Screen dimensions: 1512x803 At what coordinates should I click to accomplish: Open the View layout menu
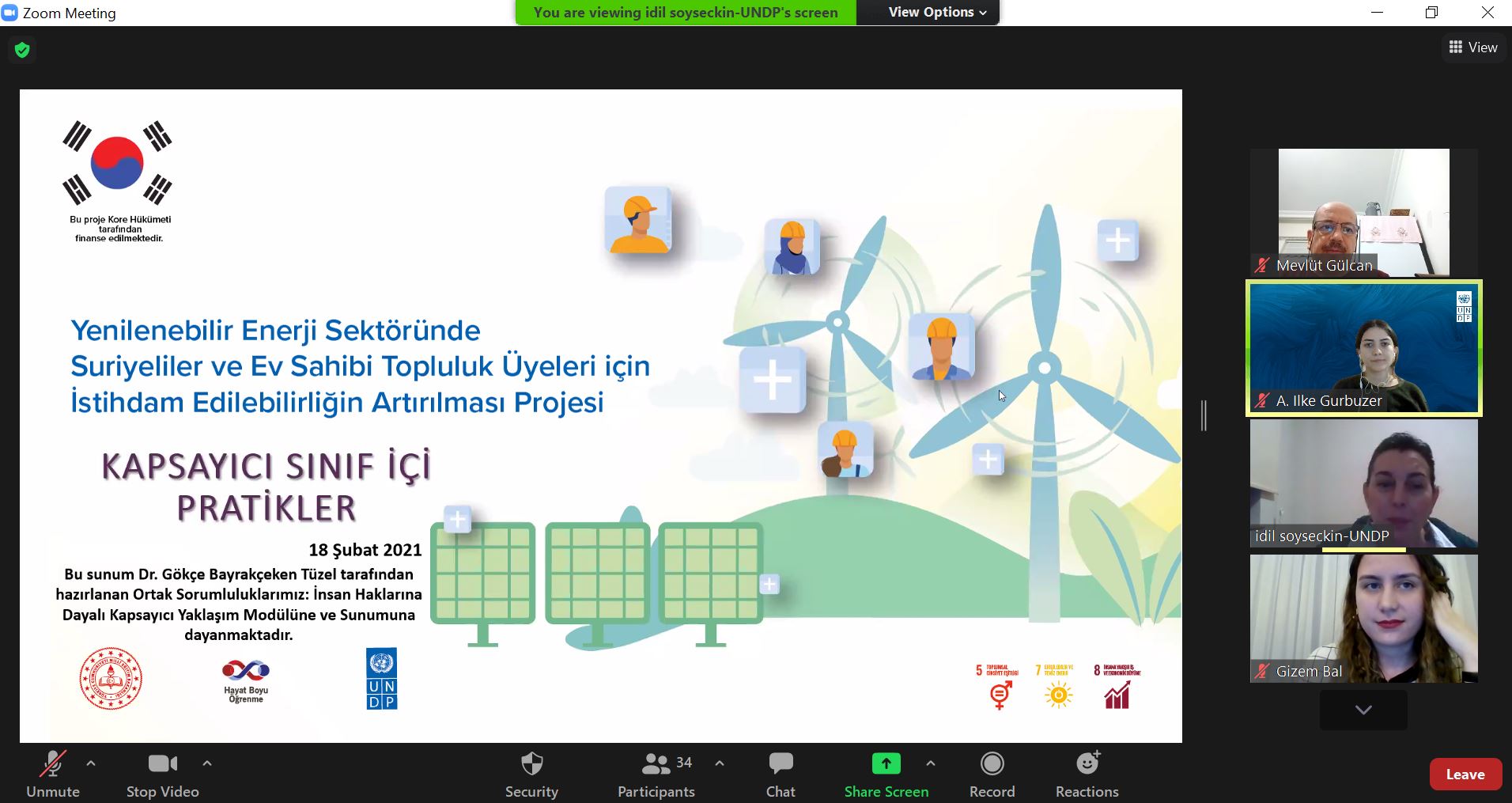pyautogui.click(x=1472, y=47)
